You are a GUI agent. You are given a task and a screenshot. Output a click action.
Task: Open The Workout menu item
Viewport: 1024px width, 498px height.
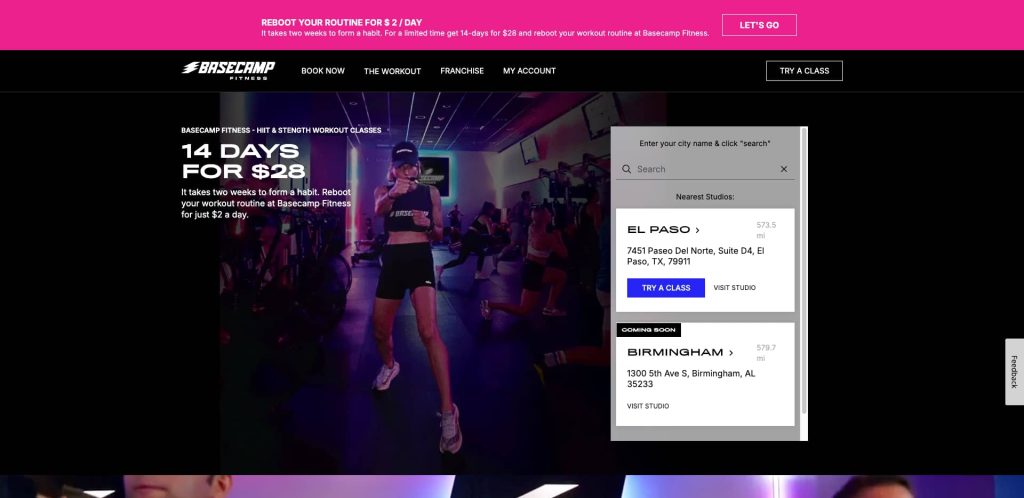click(392, 71)
